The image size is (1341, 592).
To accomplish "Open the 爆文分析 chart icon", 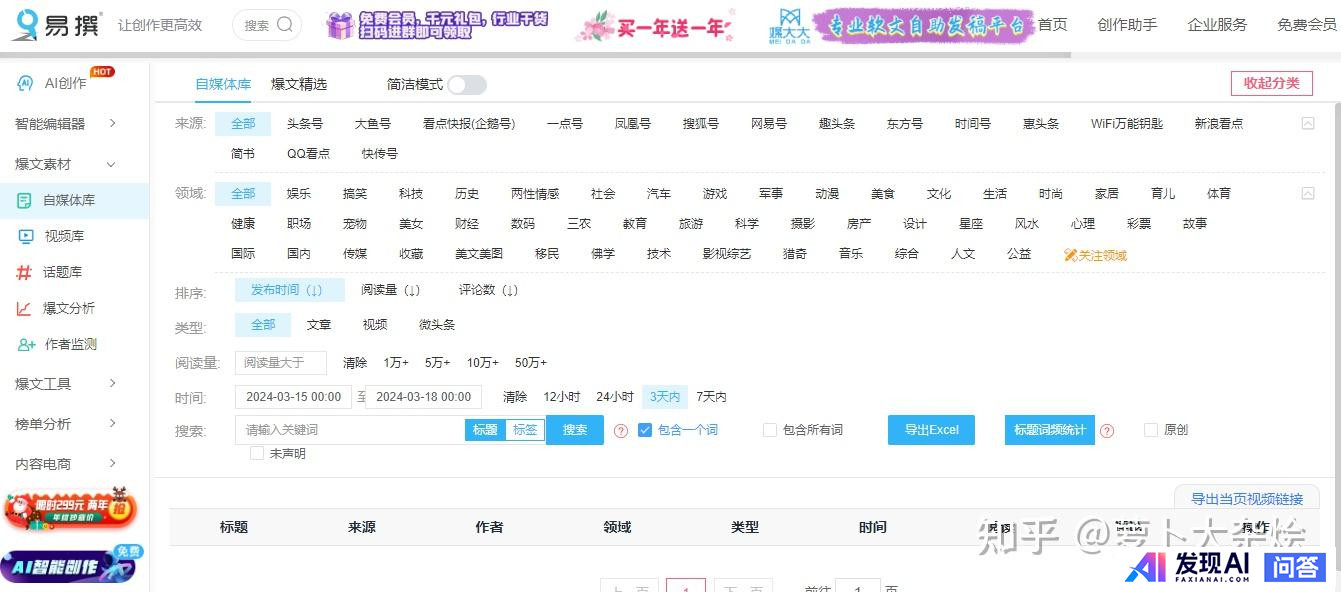I will point(24,308).
